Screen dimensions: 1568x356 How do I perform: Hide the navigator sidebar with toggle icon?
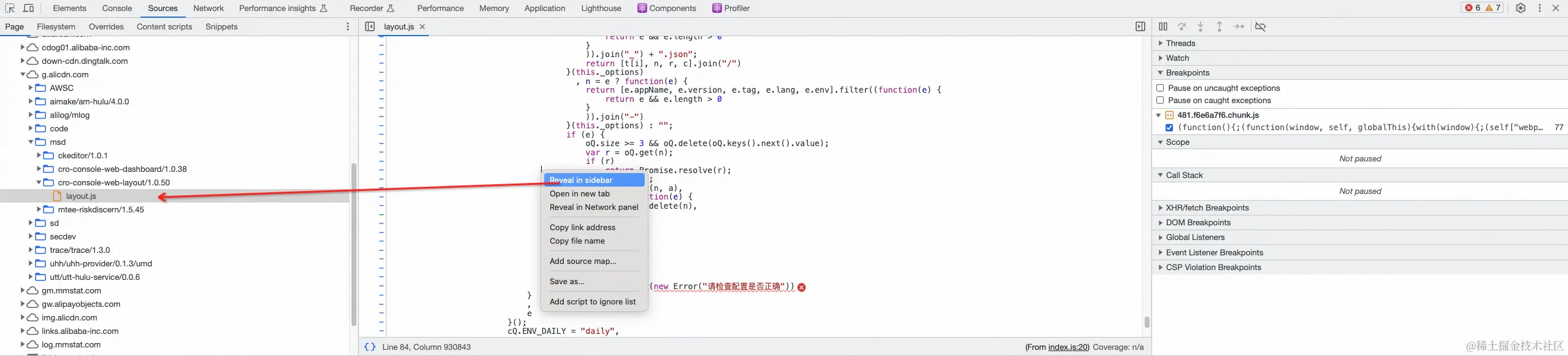[369, 26]
